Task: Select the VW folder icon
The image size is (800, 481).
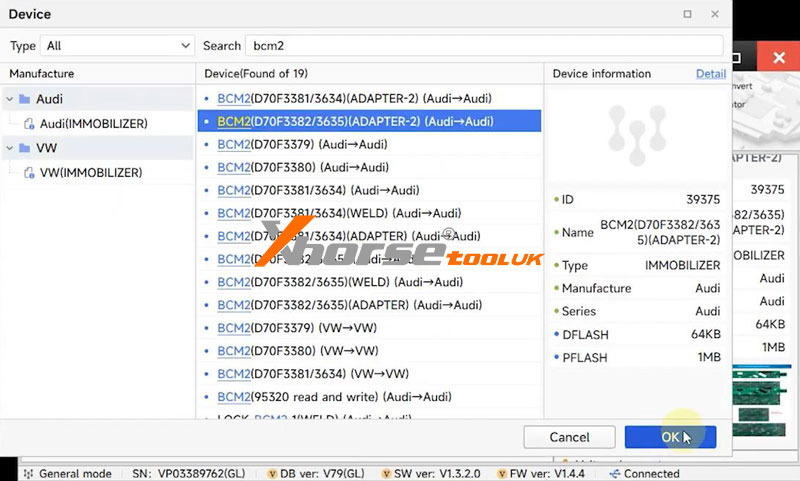Action: [x=24, y=148]
